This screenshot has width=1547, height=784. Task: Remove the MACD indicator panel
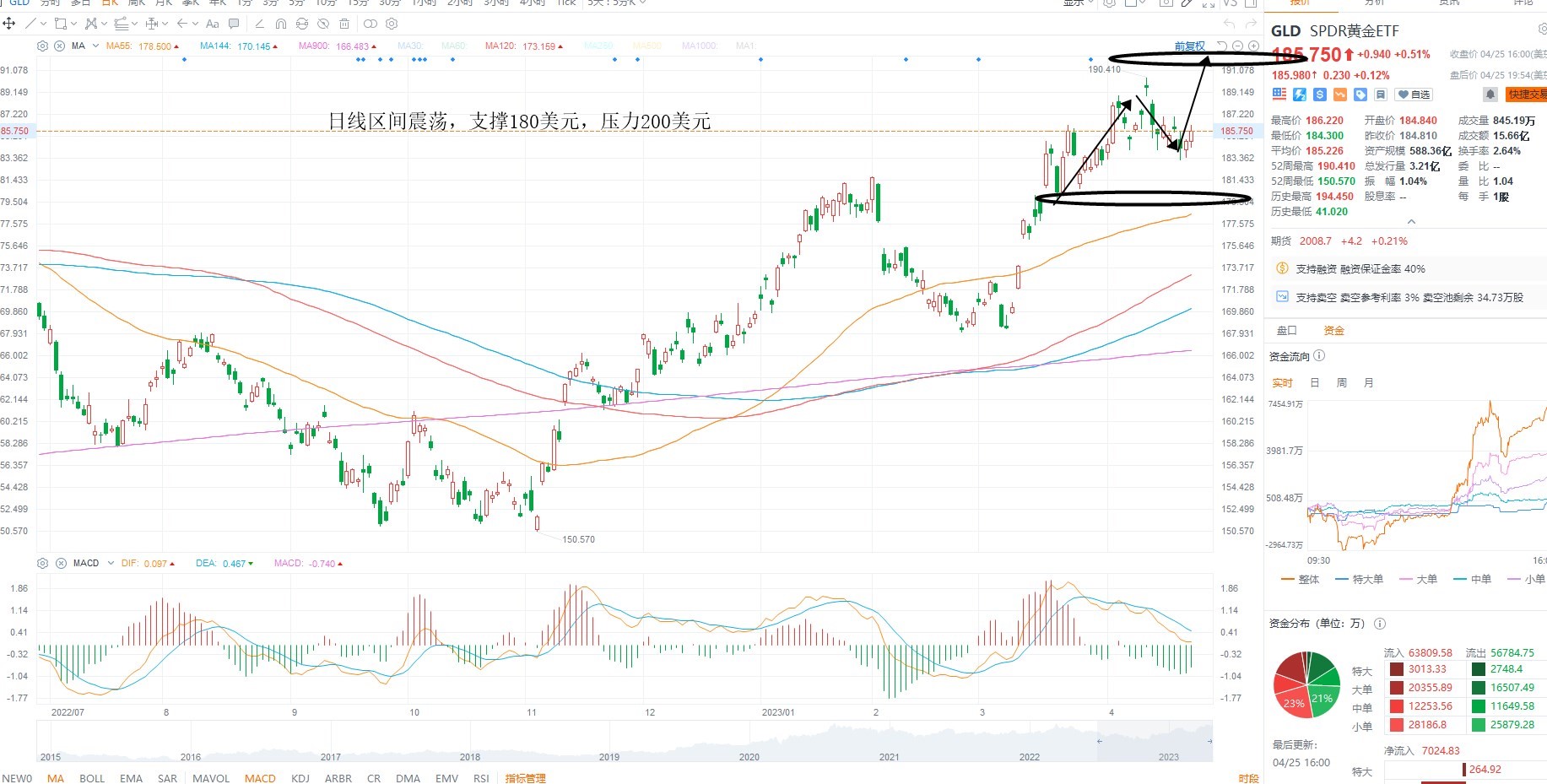click(61, 563)
